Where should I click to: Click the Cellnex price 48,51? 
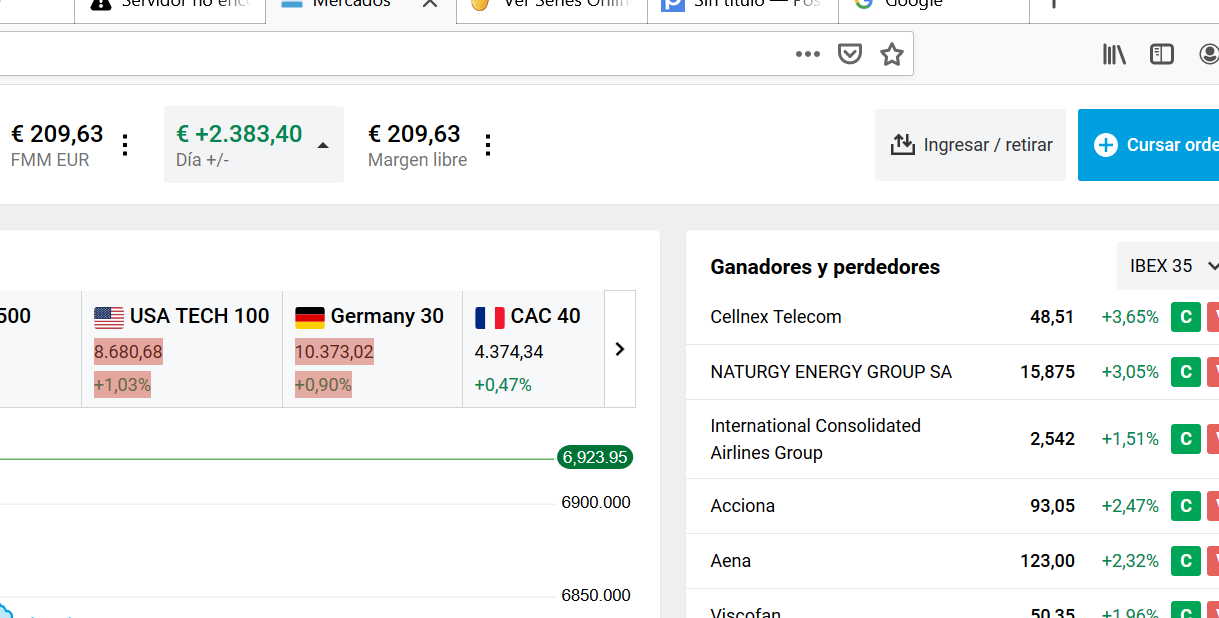1052,317
